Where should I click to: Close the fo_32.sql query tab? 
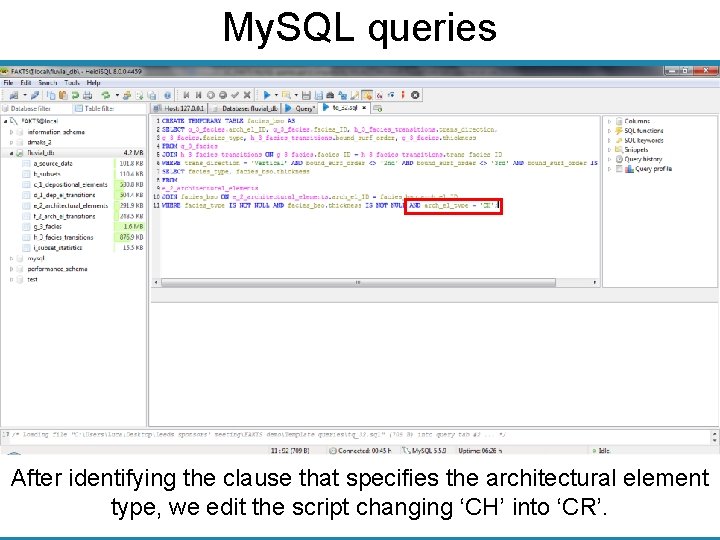364,107
